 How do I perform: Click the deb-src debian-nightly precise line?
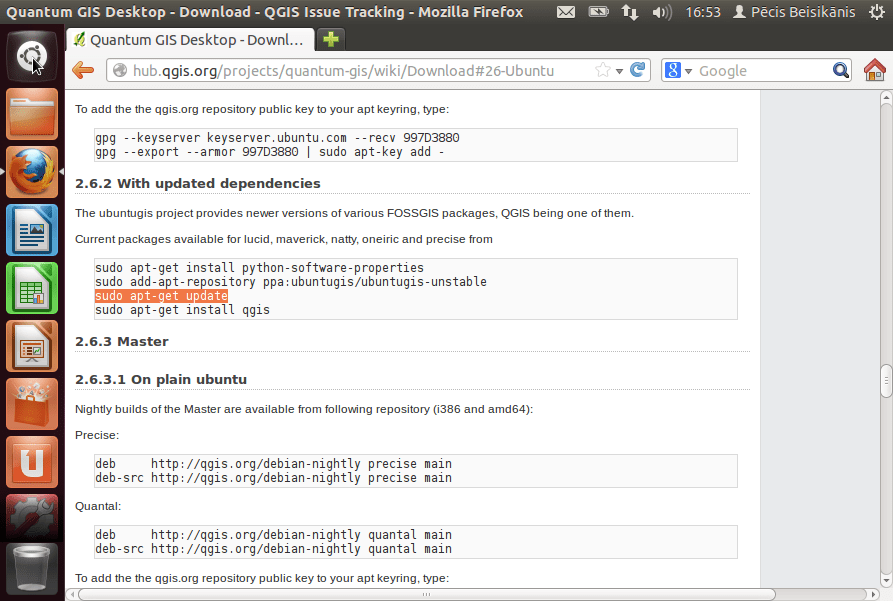point(273,478)
